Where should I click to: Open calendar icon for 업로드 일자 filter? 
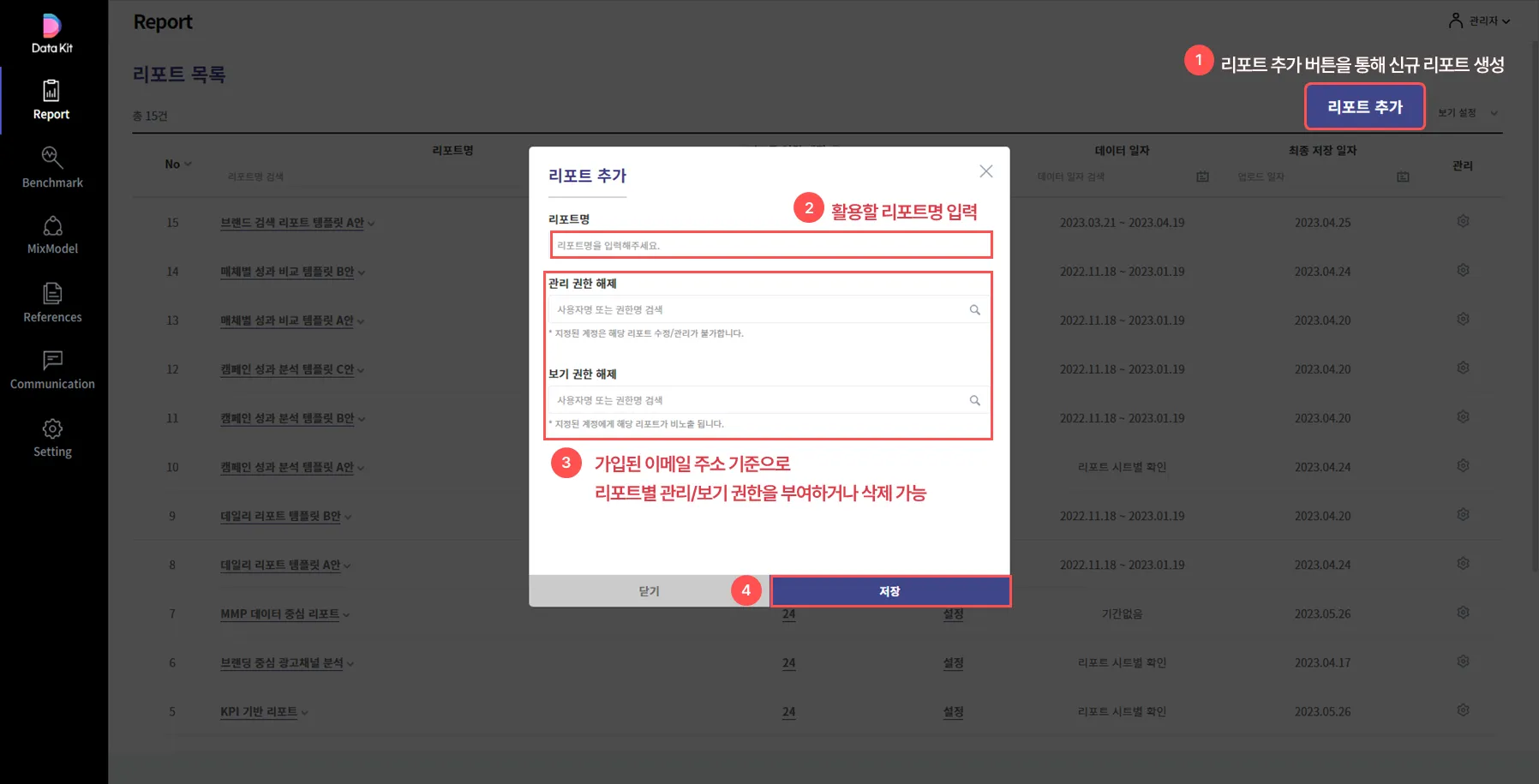click(1403, 177)
